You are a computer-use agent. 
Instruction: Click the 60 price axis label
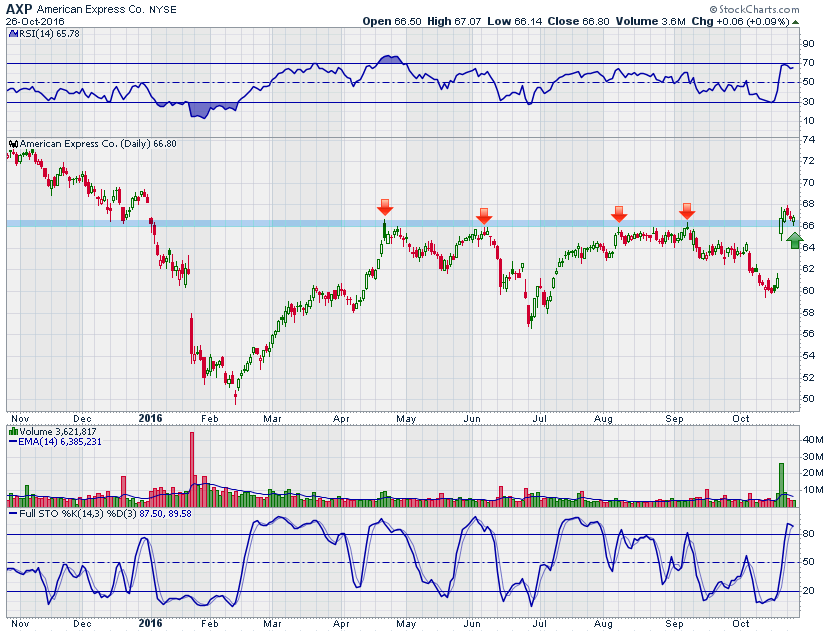pos(808,291)
